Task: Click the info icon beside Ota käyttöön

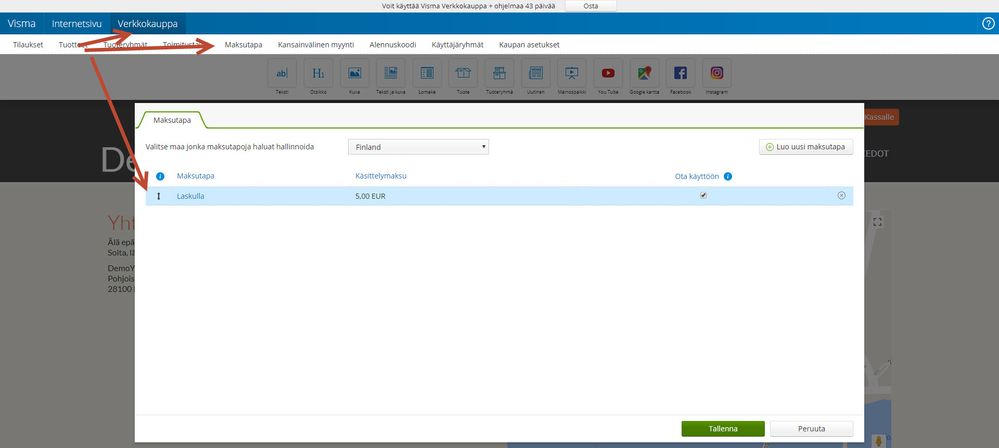Action: [x=728, y=177]
